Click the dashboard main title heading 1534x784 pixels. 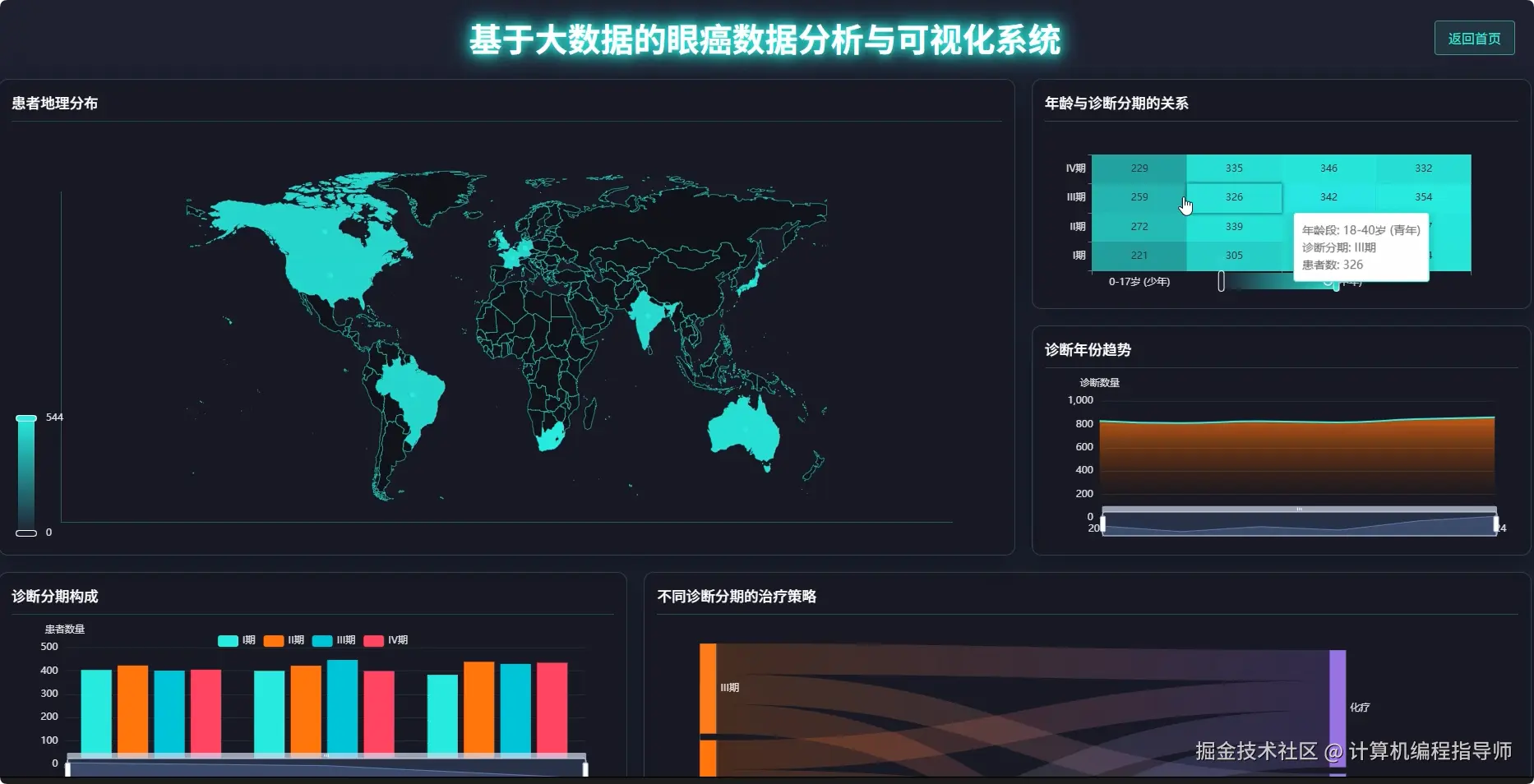click(x=765, y=39)
